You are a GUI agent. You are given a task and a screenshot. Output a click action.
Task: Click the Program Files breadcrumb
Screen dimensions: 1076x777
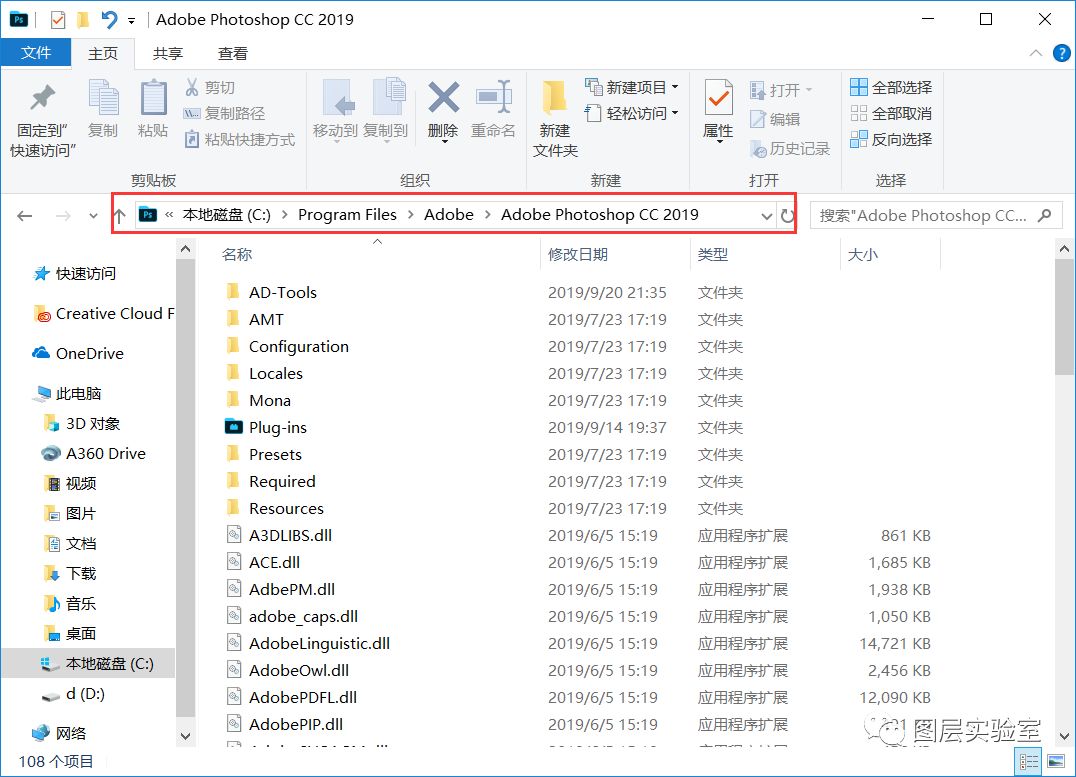(347, 215)
